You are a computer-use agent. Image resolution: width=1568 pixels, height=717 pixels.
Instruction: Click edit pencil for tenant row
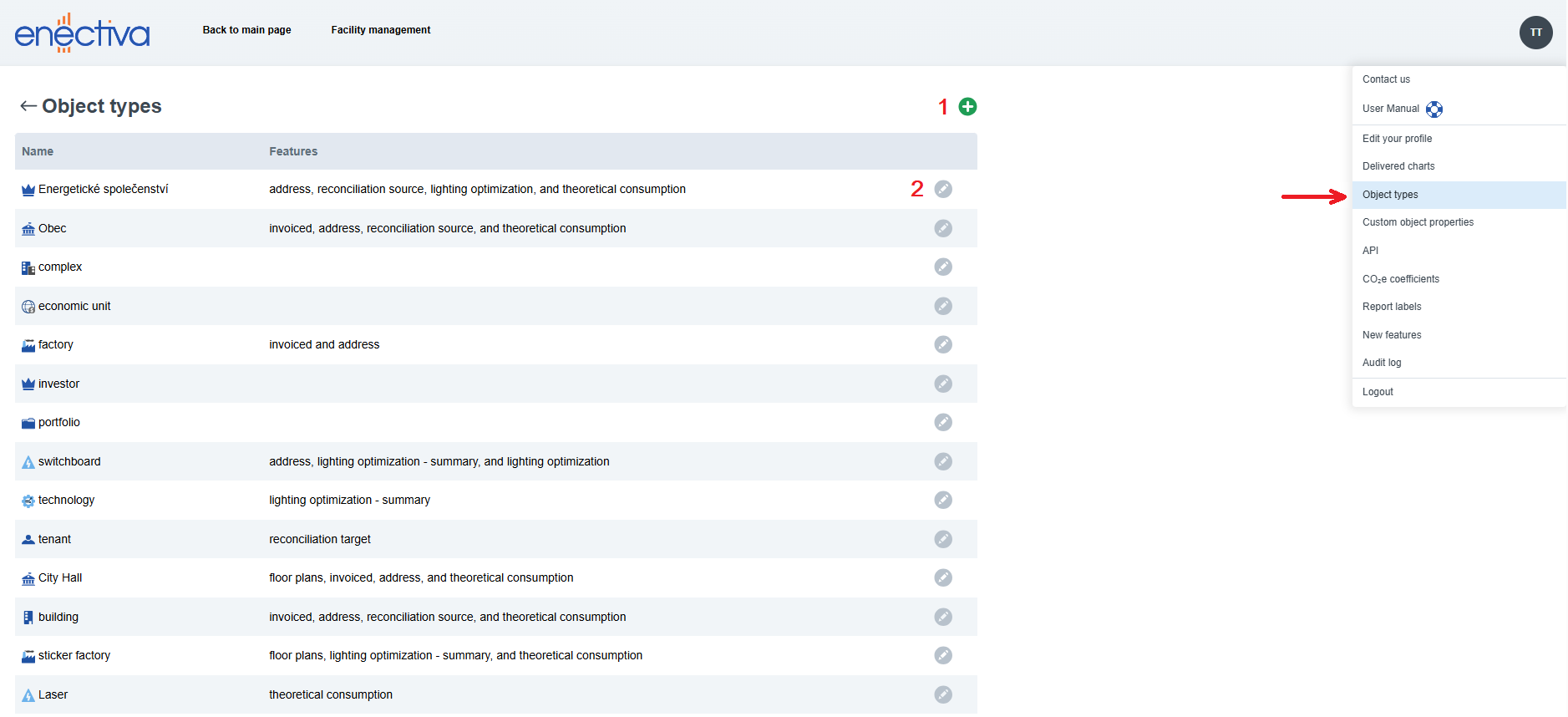942,539
